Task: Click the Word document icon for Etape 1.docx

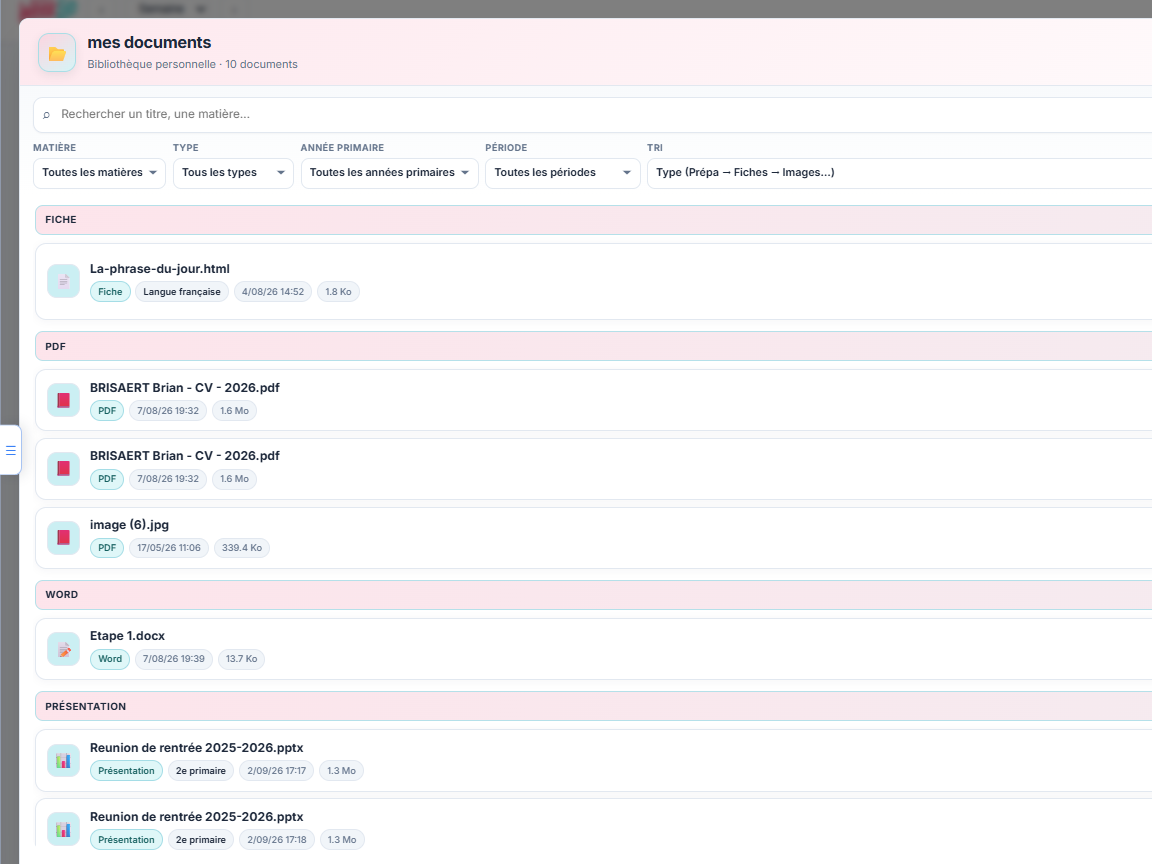Action: [63, 649]
